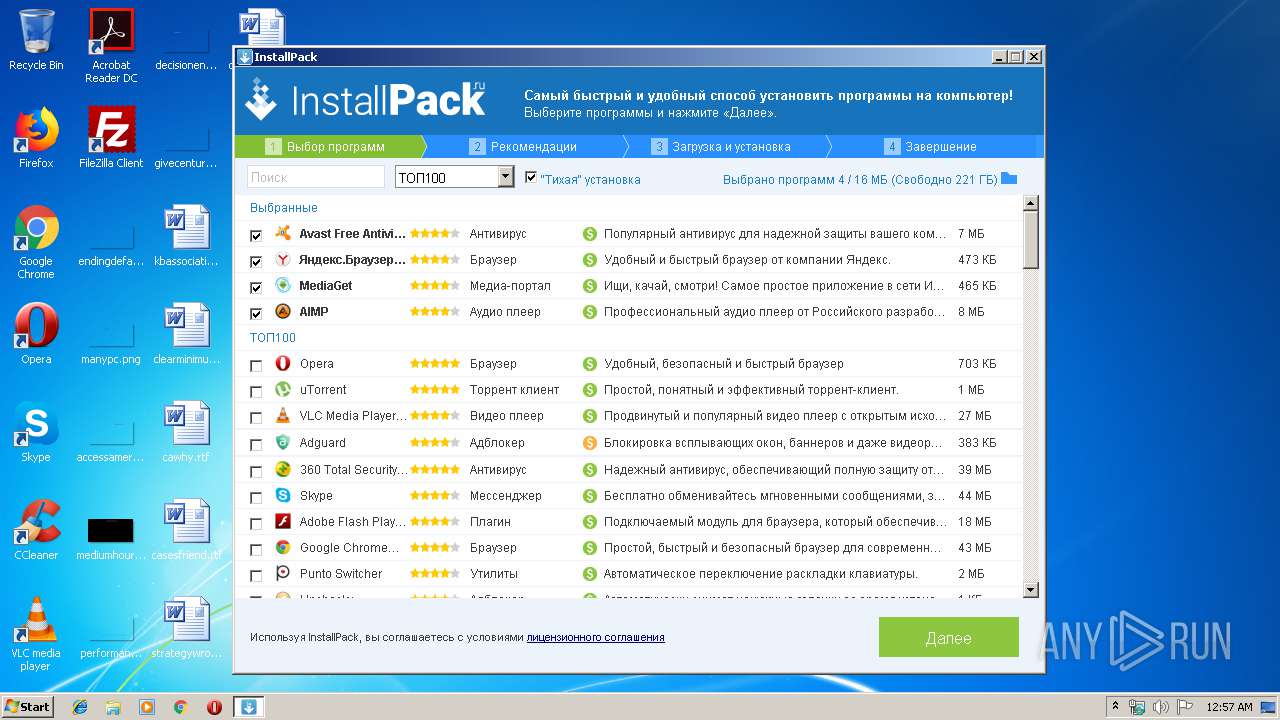Click the volume tray icon

1162,707
